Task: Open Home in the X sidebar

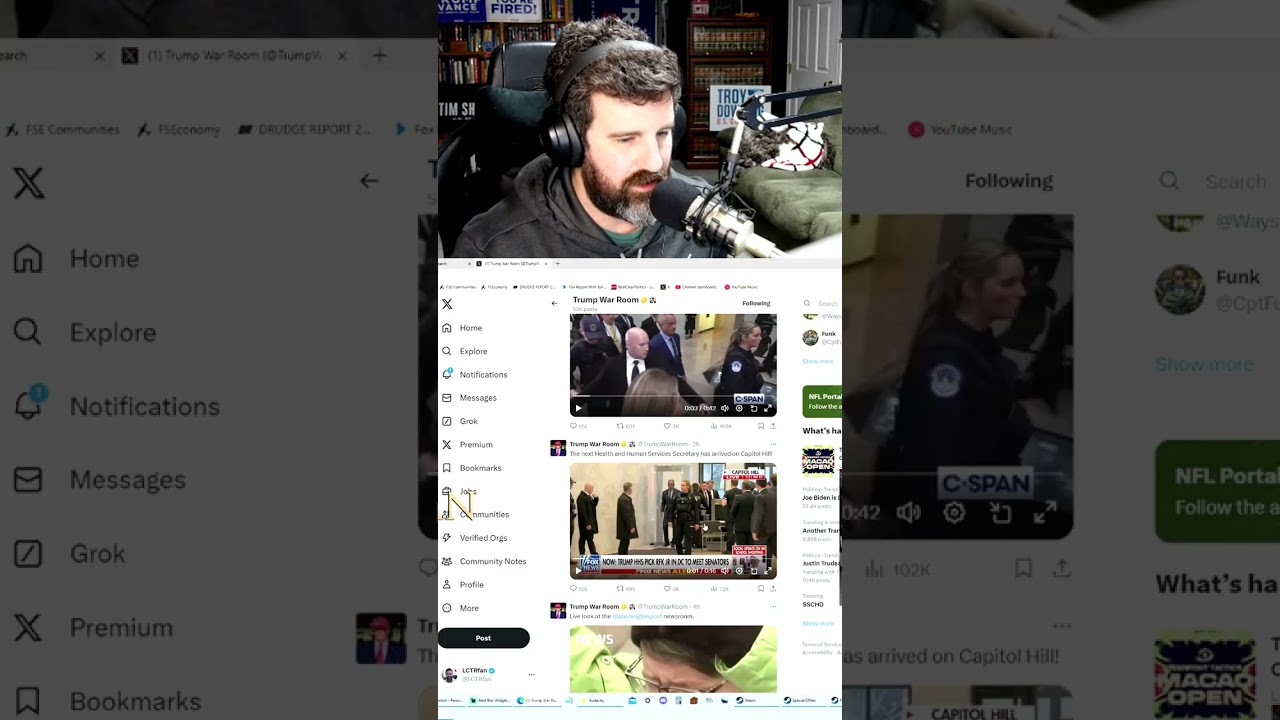Action: (x=462, y=328)
